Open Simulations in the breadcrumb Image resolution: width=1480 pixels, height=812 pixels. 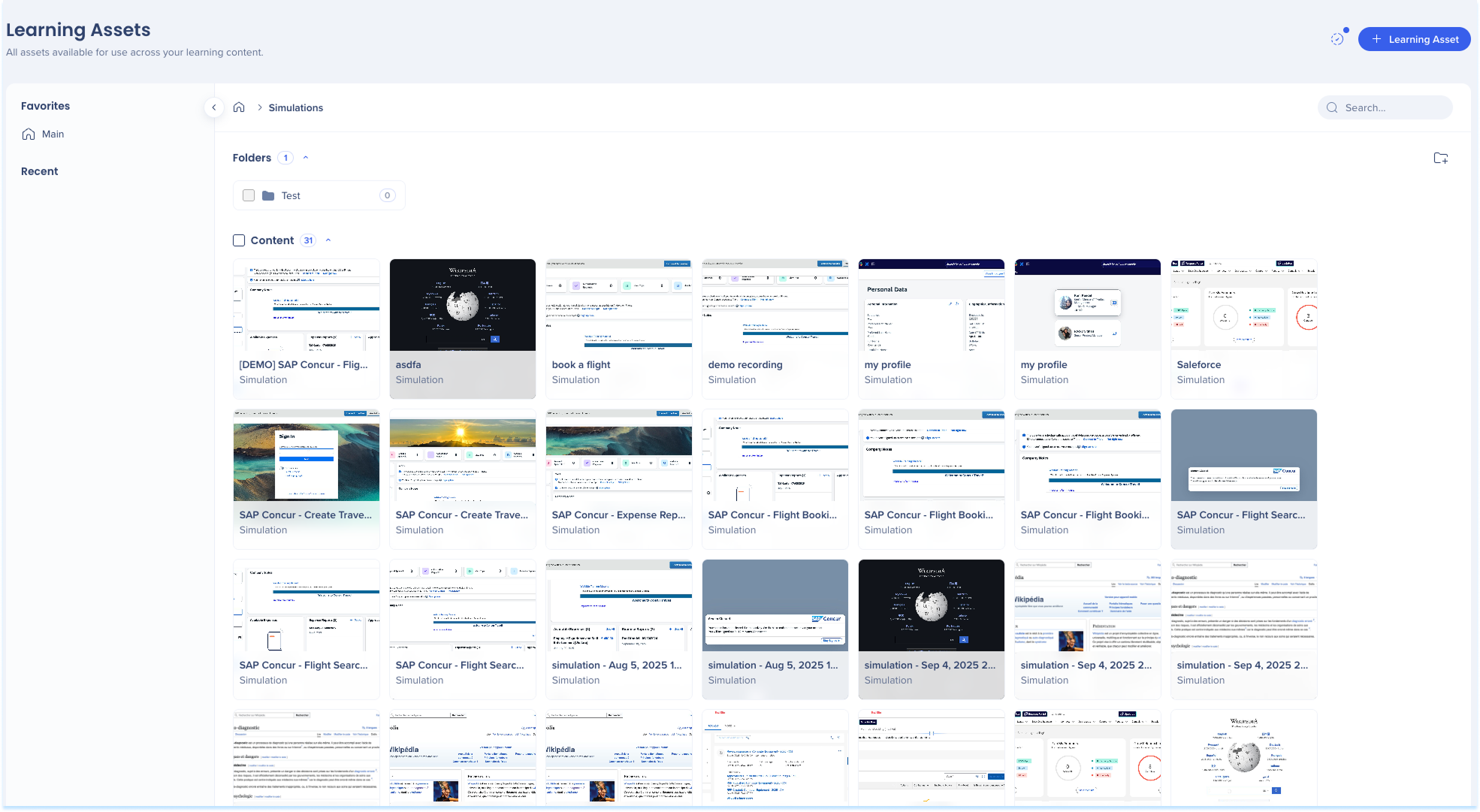296,107
